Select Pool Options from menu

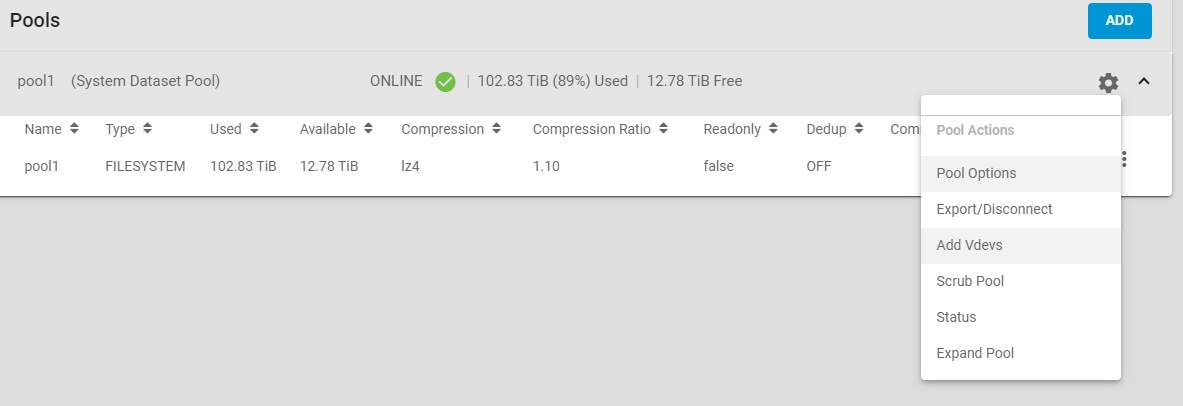coord(976,173)
